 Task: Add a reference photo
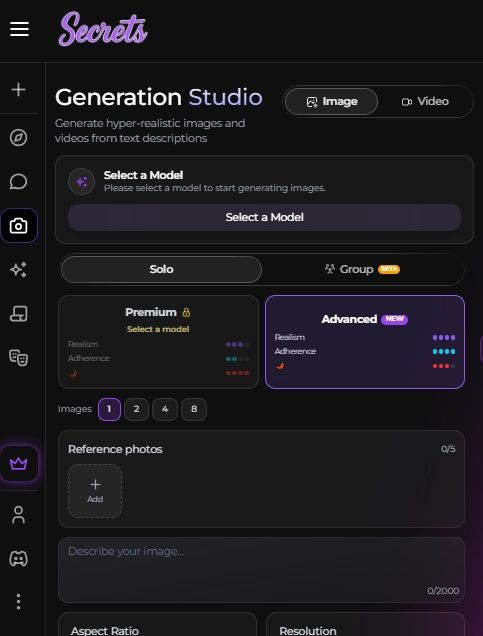coord(95,491)
